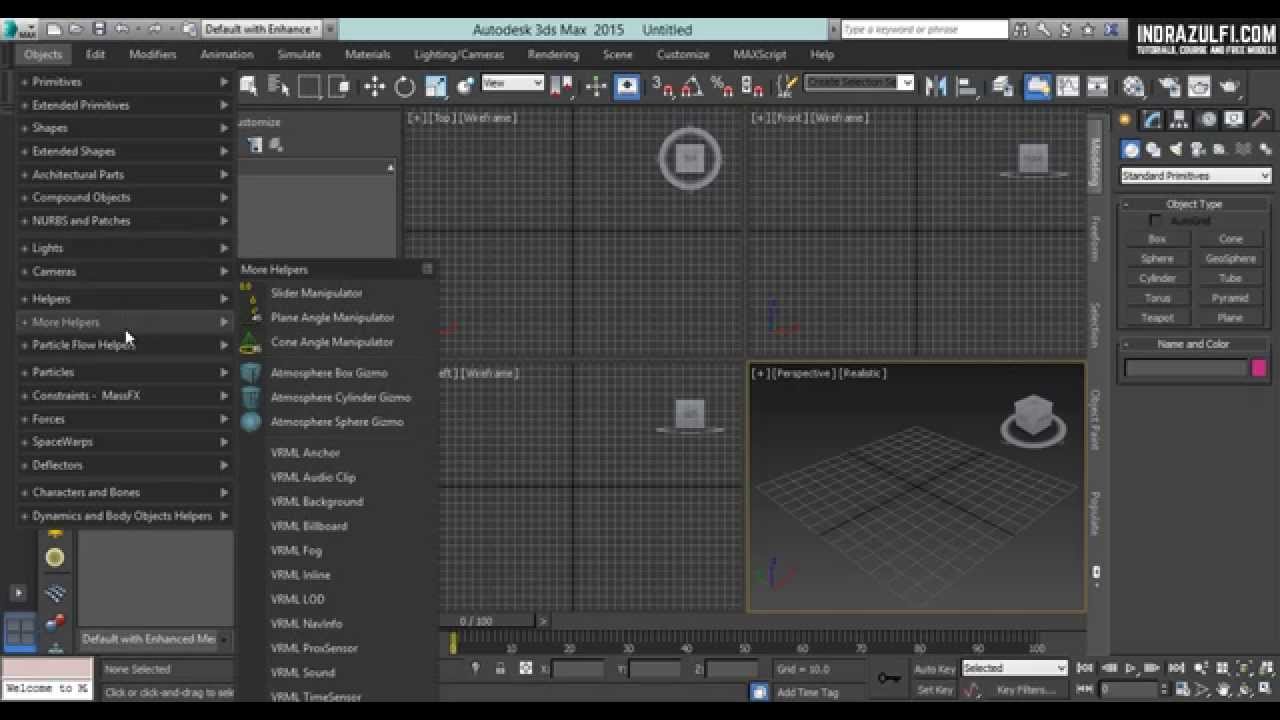Toggle the Percent Snap icon
This screenshot has height=720, width=1280.
pos(721,87)
